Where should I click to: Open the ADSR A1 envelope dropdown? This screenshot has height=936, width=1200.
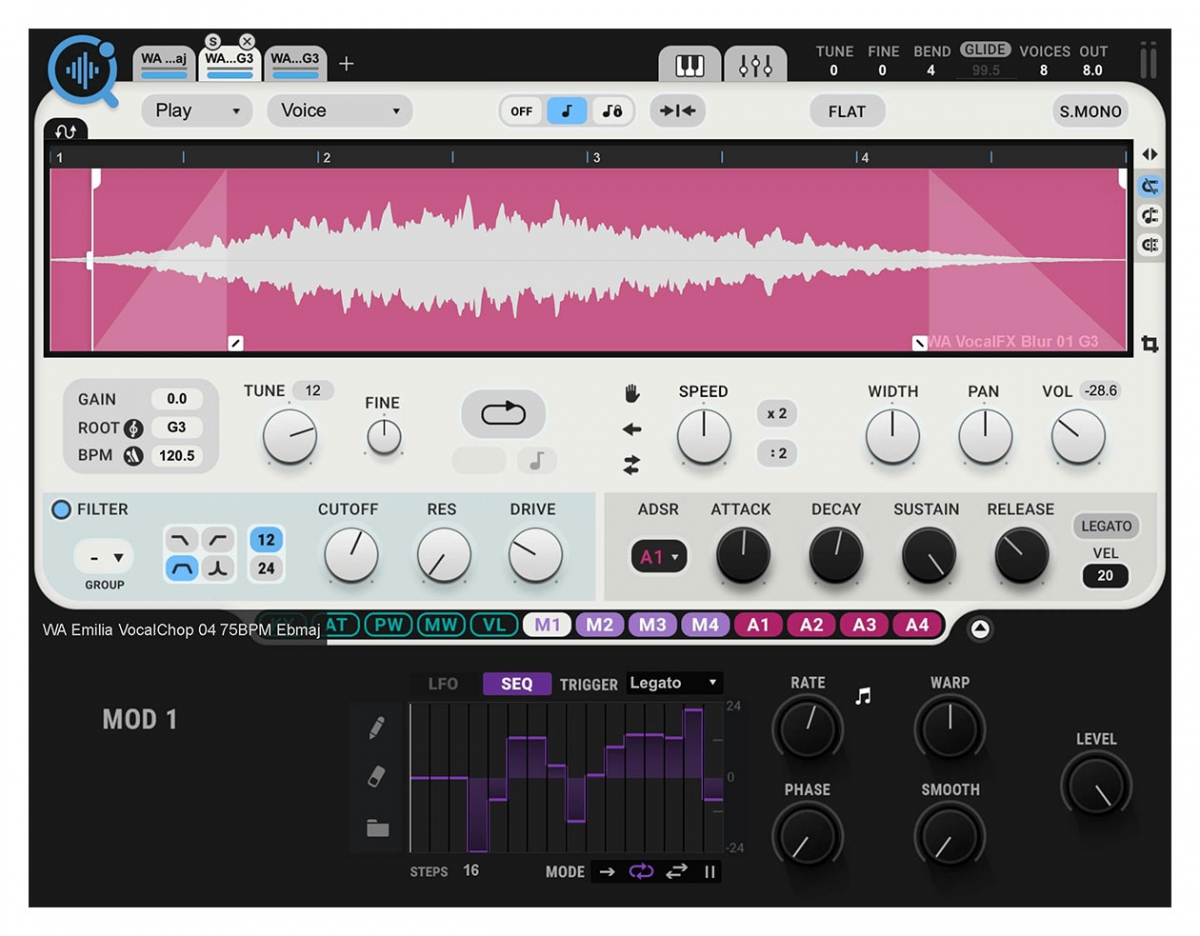(x=658, y=557)
